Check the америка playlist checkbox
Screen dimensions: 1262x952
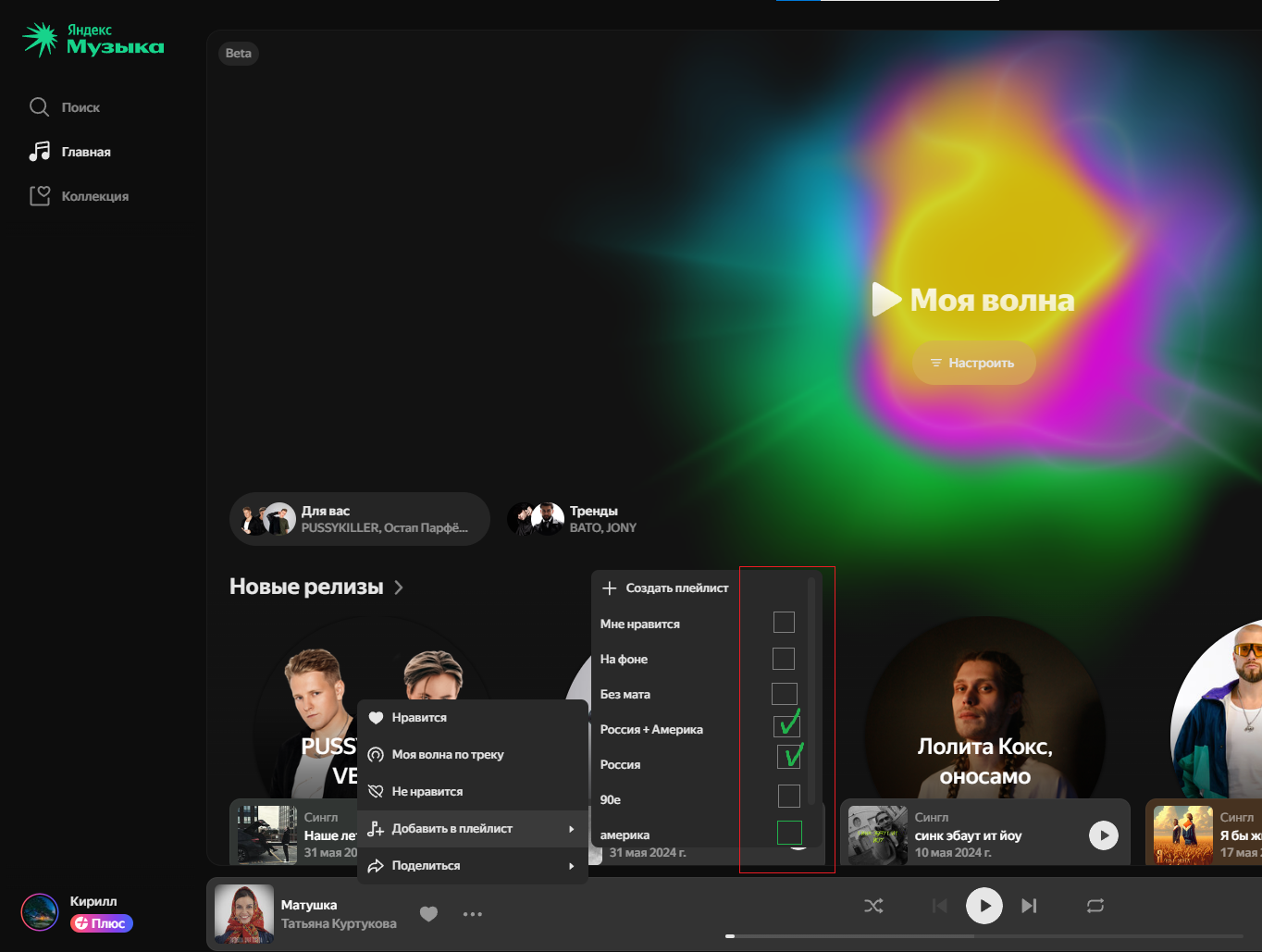(x=789, y=833)
